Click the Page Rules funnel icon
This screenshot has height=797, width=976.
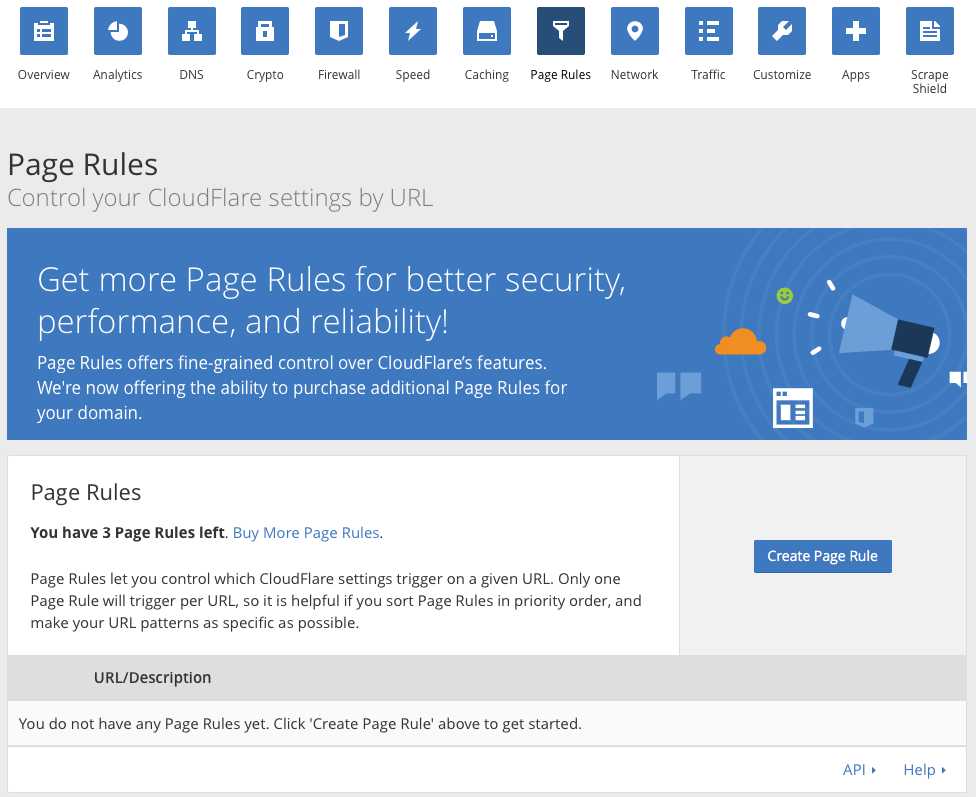561,31
